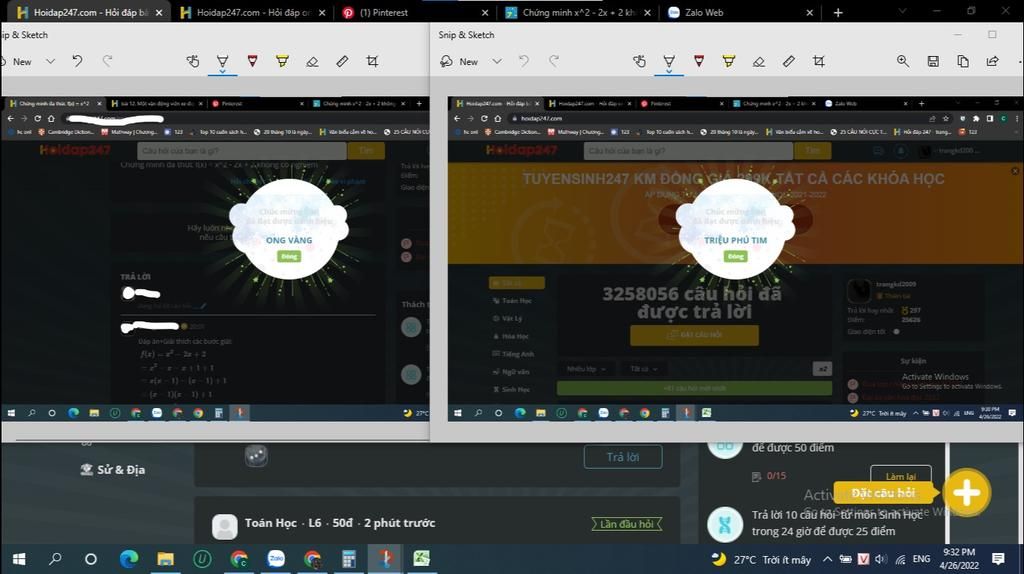Open a new browser tab

coord(838,12)
